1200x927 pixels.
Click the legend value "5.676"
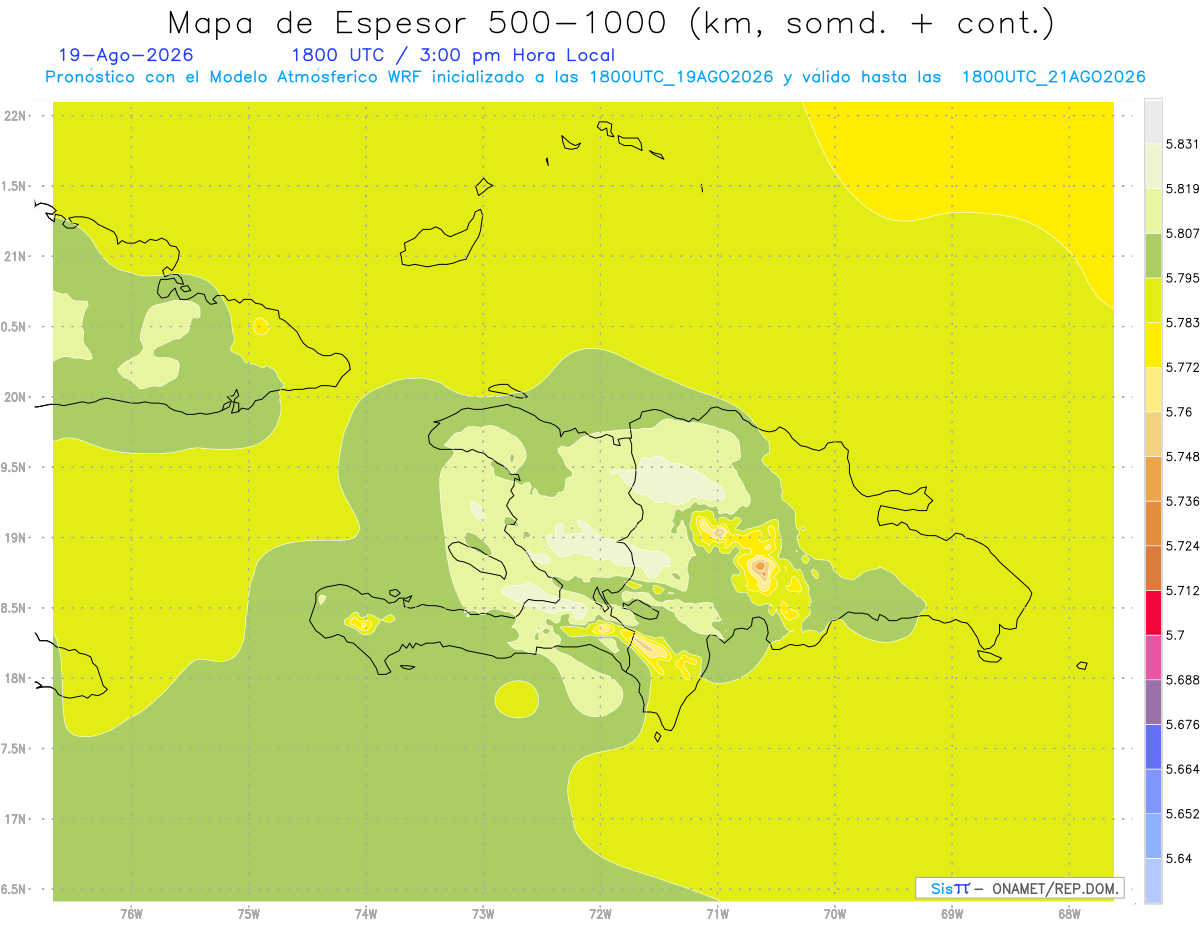pos(1183,724)
